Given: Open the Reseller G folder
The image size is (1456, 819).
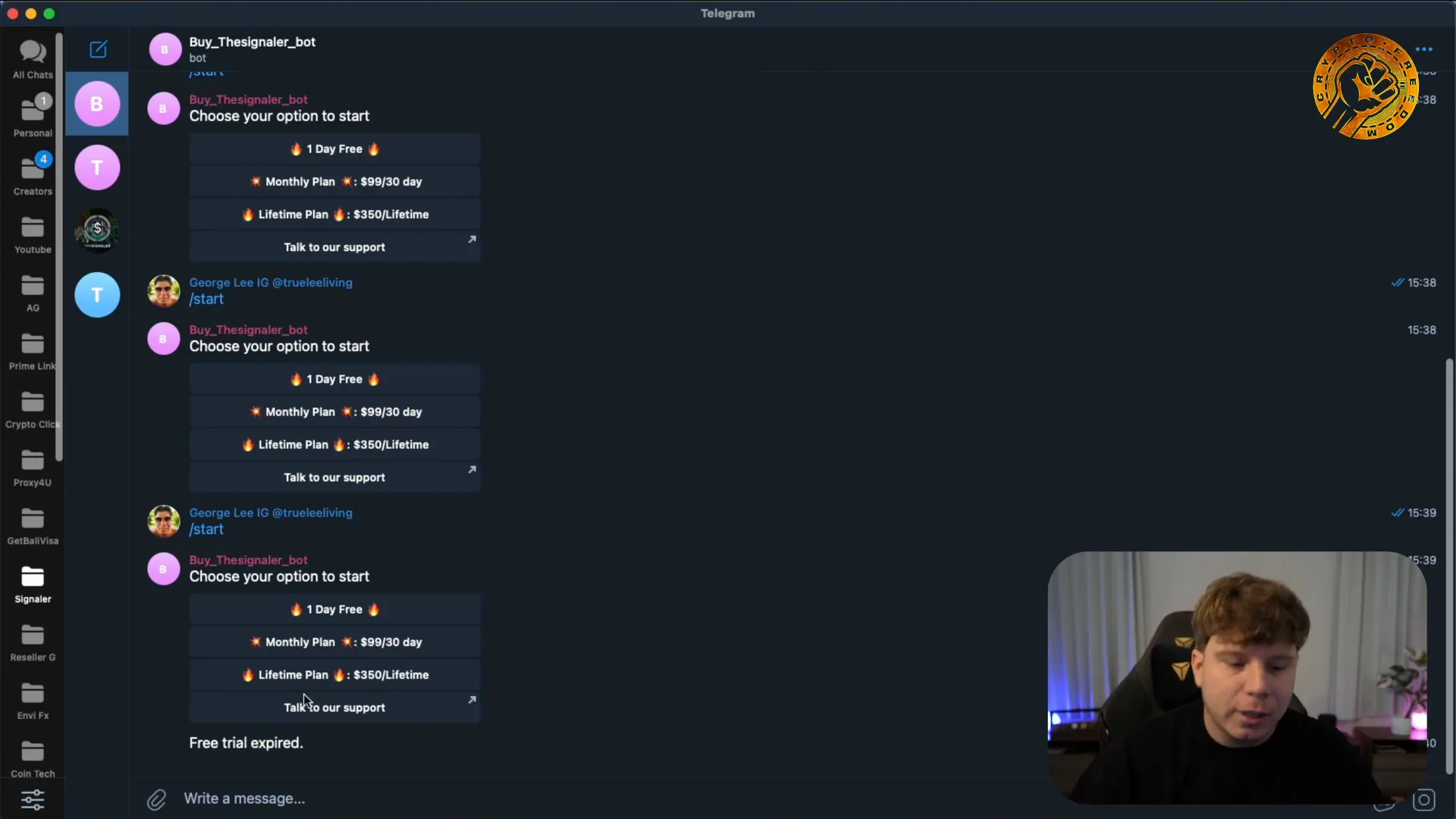Looking at the screenshot, I should pos(33,643).
